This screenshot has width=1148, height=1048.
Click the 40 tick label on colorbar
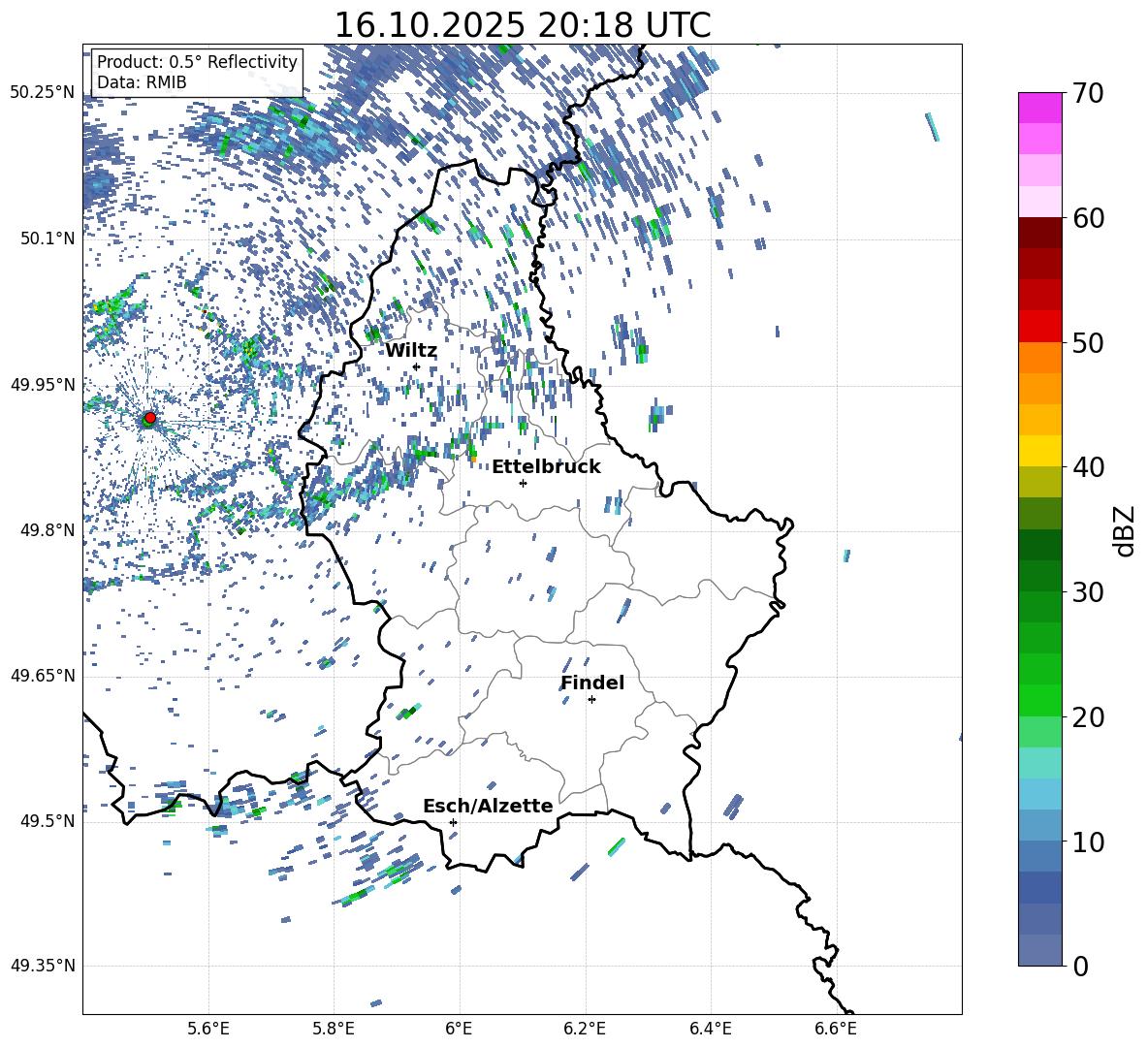[x=1087, y=467]
